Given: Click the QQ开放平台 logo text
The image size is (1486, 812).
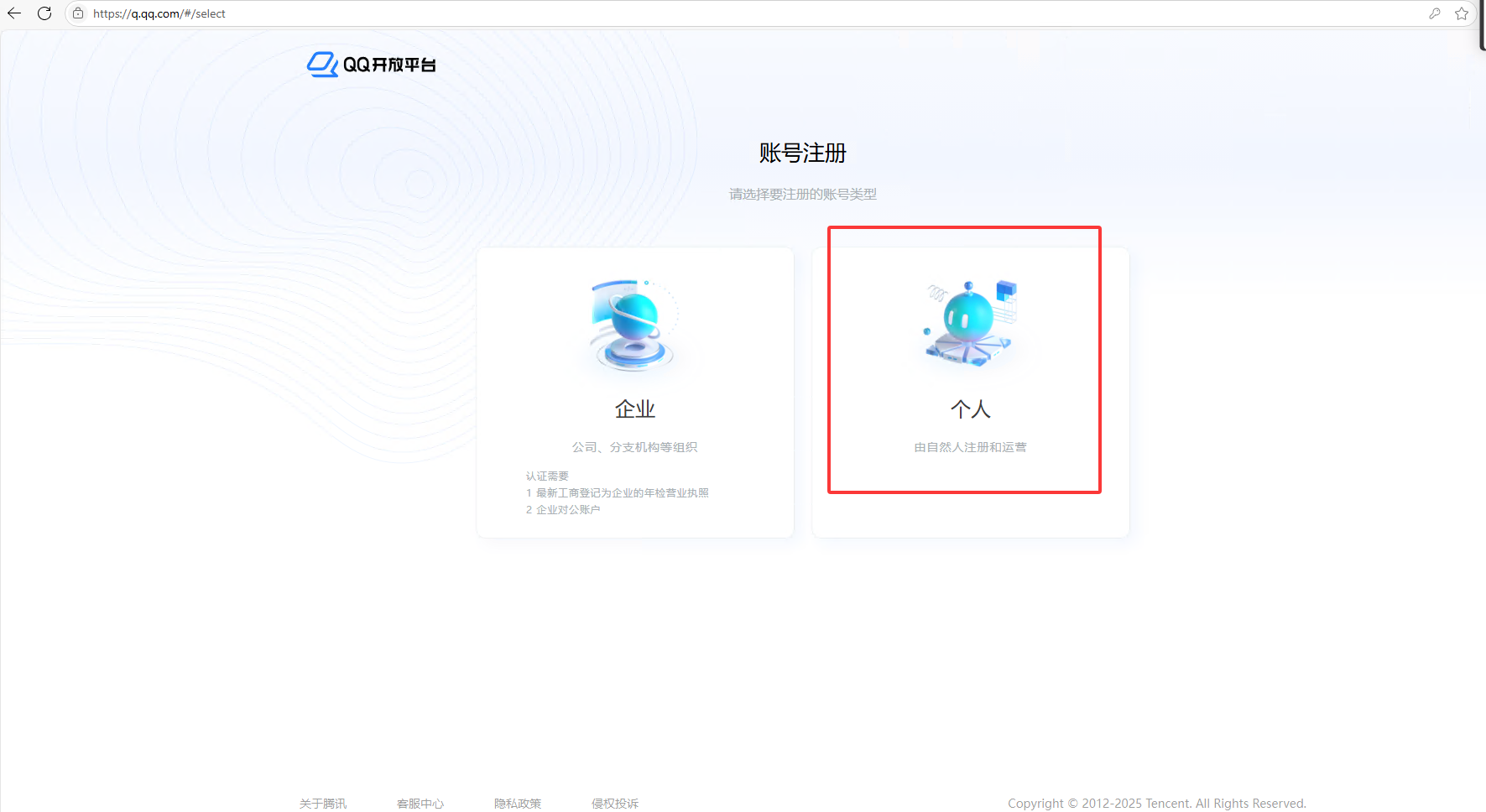Looking at the screenshot, I should tap(389, 65).
